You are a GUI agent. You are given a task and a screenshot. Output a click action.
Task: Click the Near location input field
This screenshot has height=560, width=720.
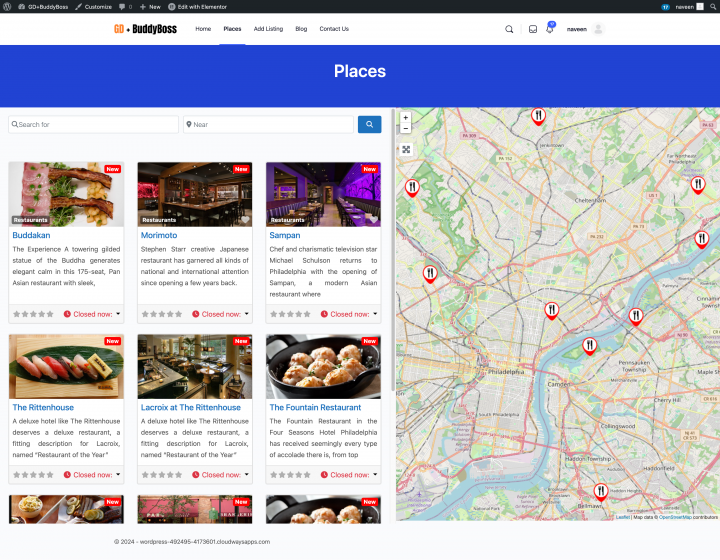click(269, 125)
